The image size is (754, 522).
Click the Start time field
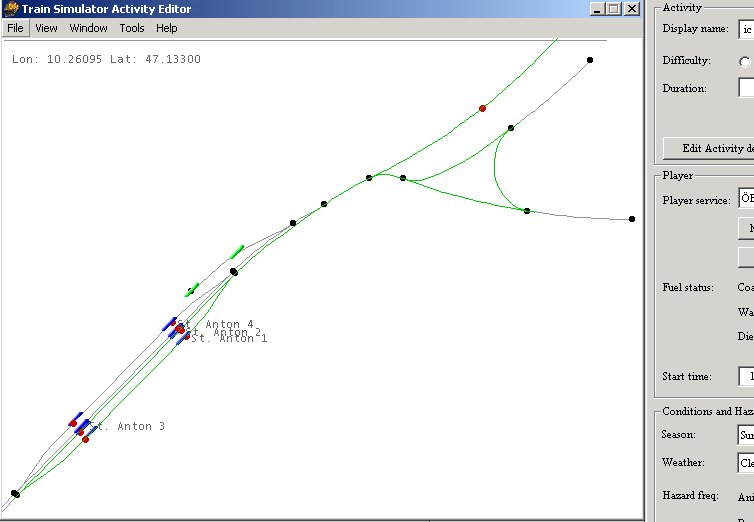(x=746, y=376)
